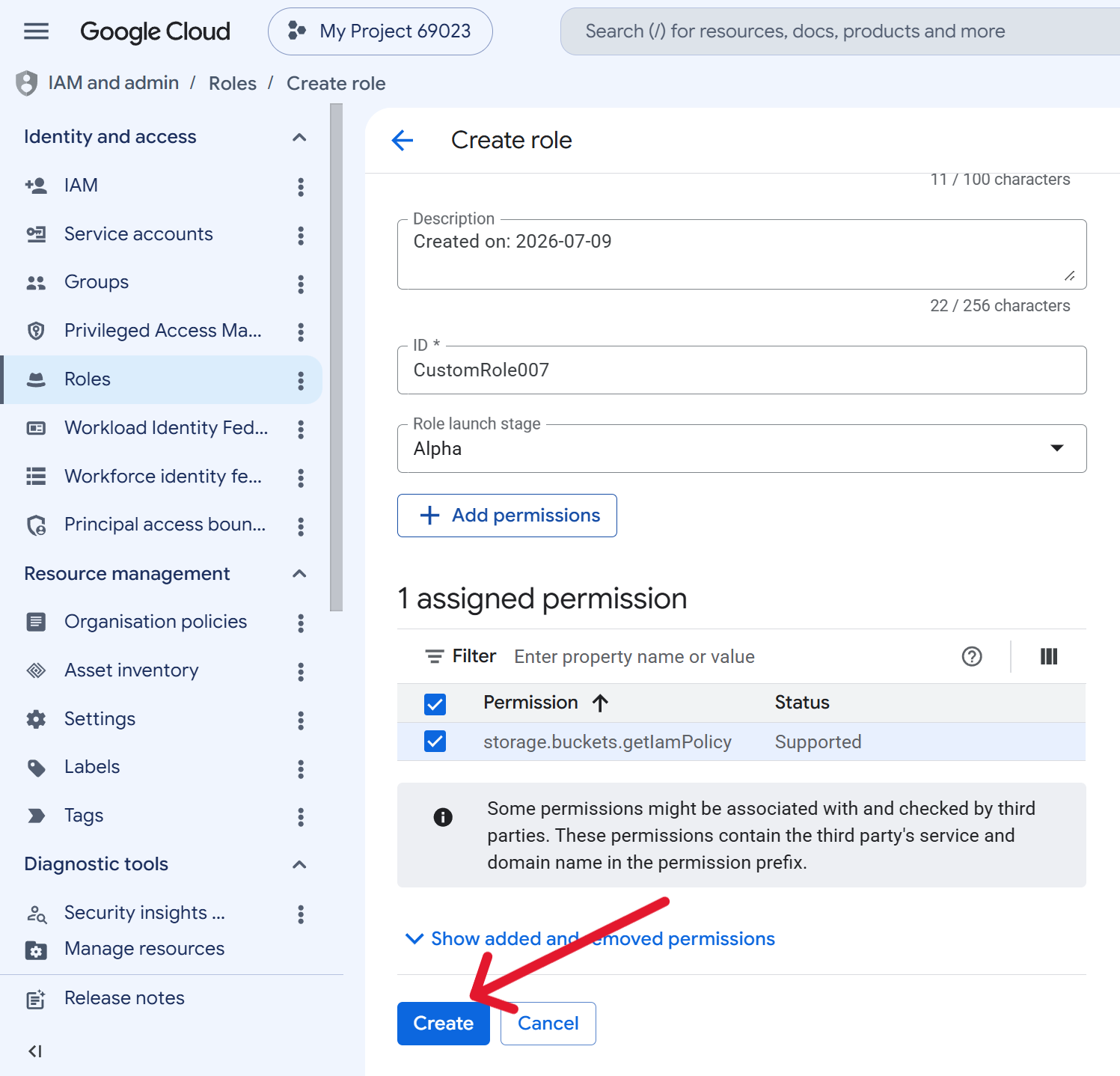Open the IAM add-person icon
Screen dimensions: 1120x1076
[36, 186]
